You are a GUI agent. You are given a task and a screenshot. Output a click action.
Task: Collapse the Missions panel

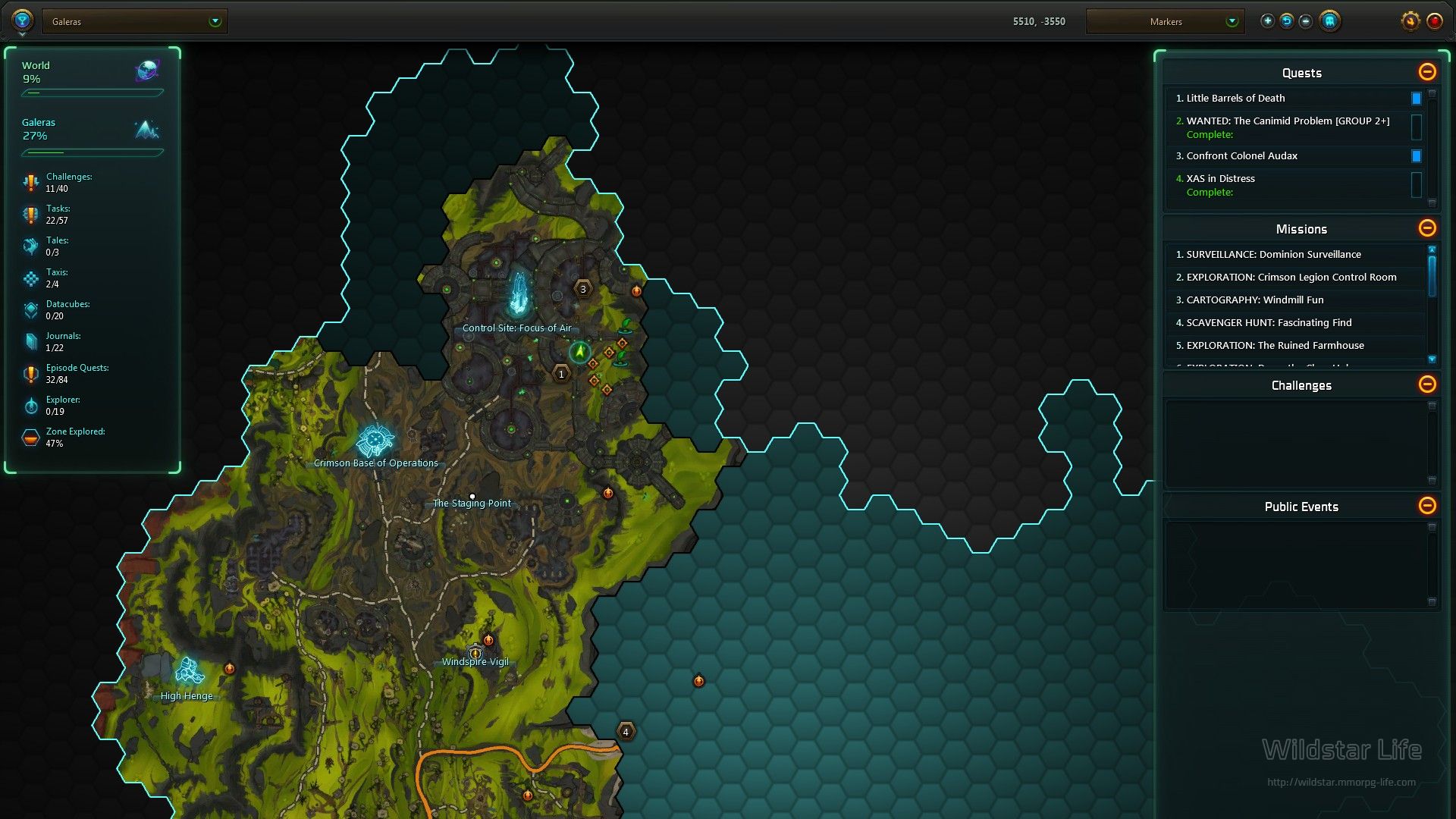(1427, 227)
